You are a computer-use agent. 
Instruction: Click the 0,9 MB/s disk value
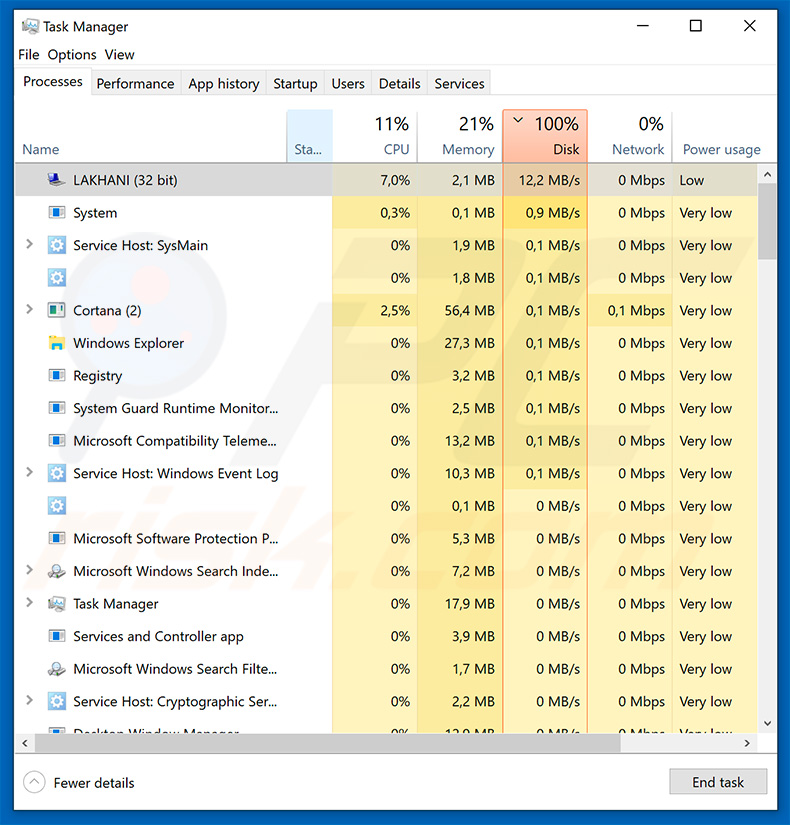click(x=553, y=213)
